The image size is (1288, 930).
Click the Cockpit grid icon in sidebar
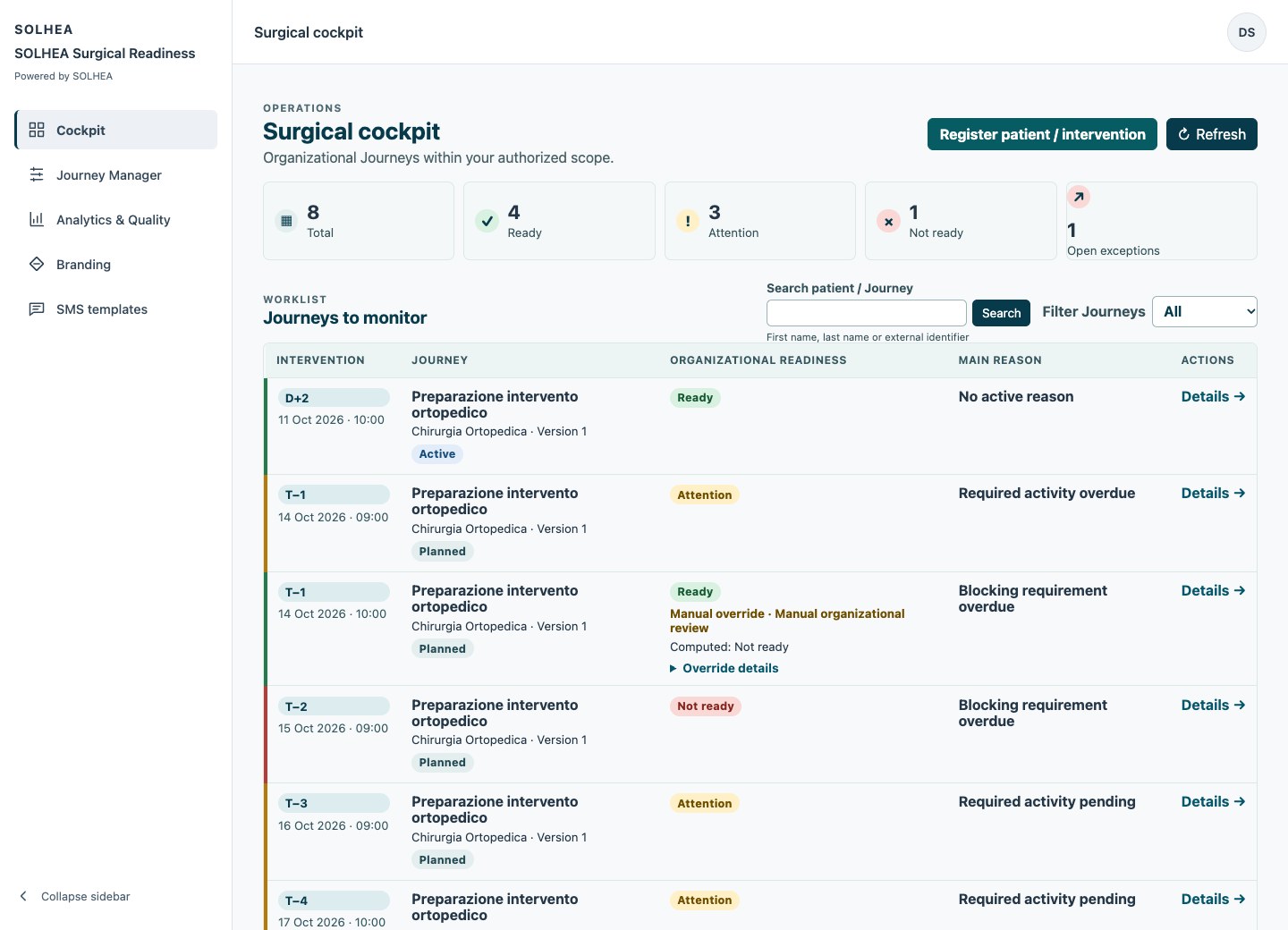(37, 130)
